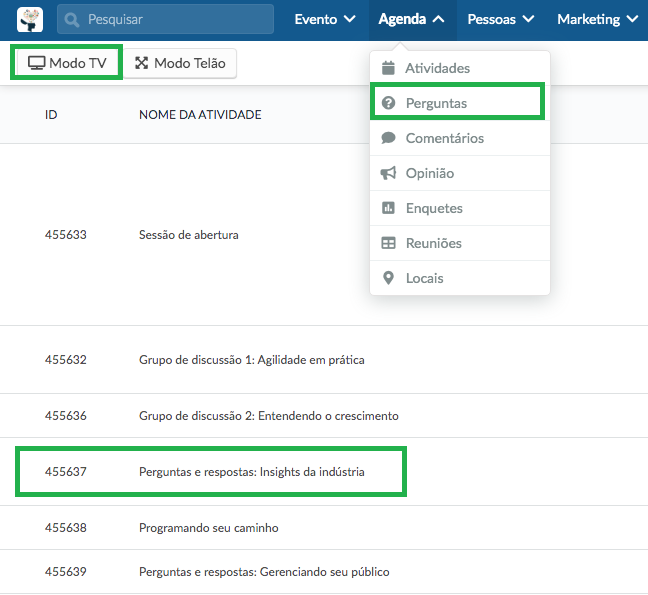The width and height of the screenshot is (648, 595).
Task: Click the ID column header
Action: coord(51,114)
